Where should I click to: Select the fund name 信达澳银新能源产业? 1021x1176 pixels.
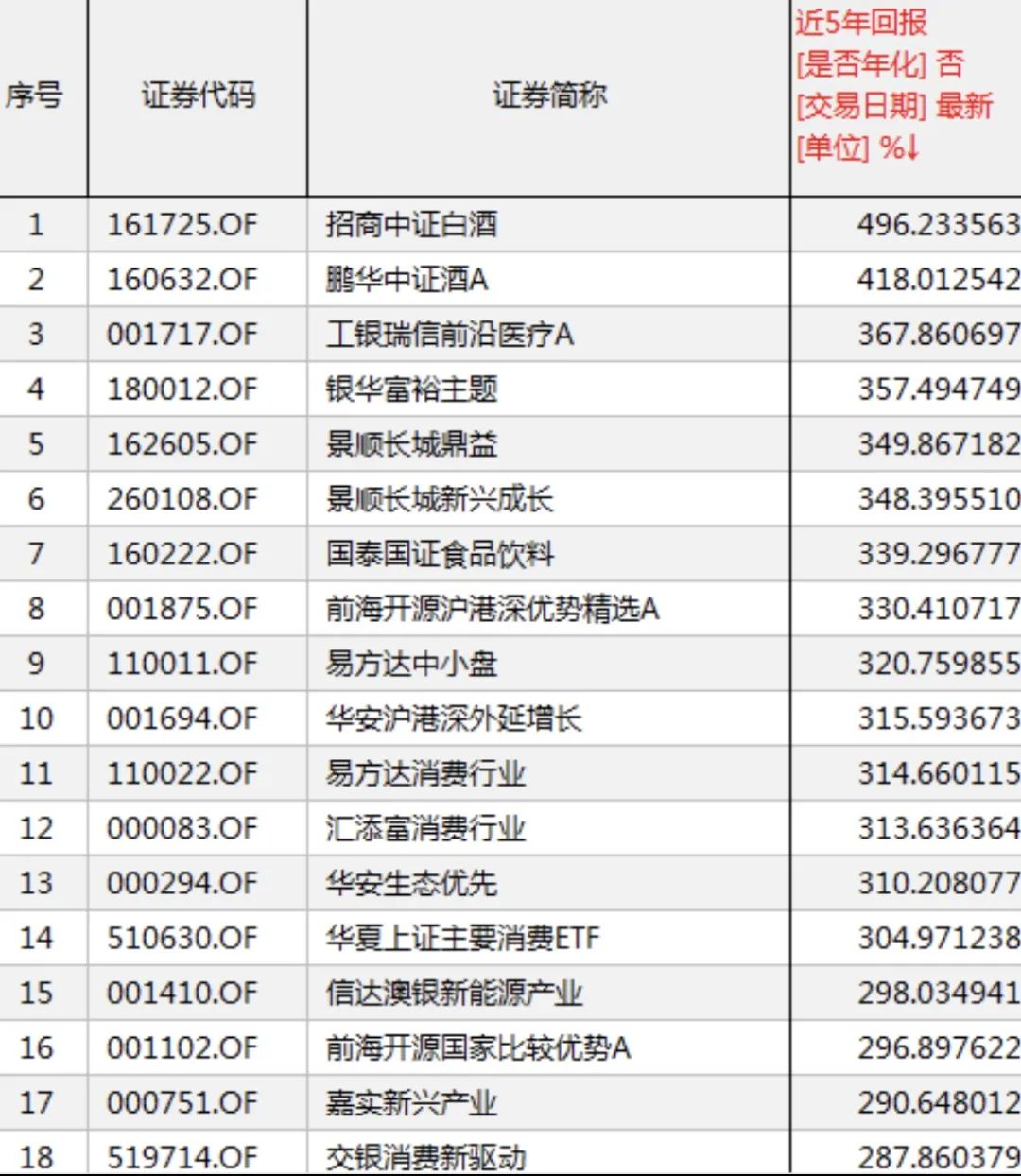pos(454,993)
